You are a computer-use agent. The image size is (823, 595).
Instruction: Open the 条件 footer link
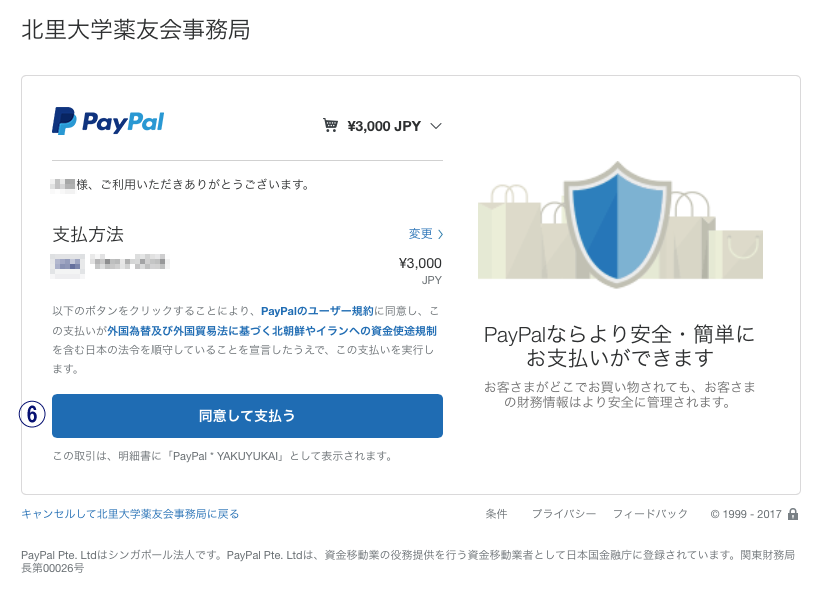pos(496,514)
